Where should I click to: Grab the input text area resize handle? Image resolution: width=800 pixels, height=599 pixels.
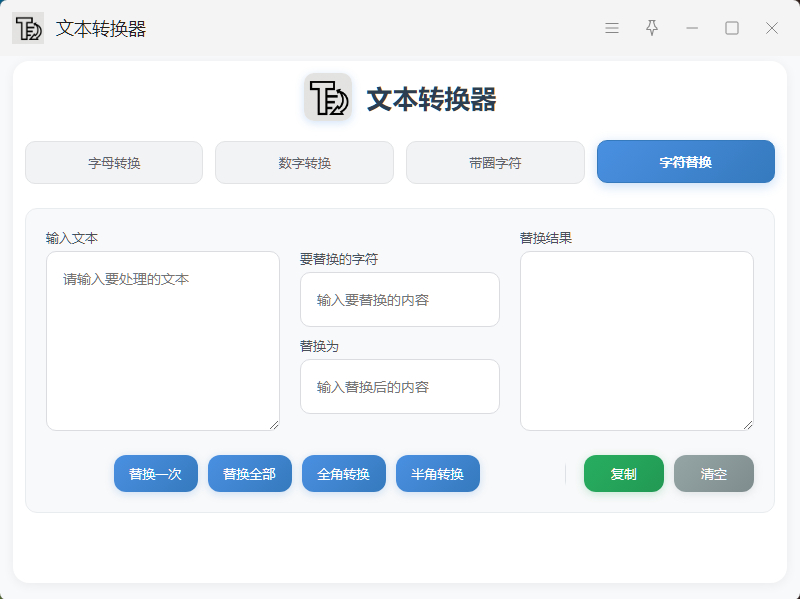click(x=274, y=425)
